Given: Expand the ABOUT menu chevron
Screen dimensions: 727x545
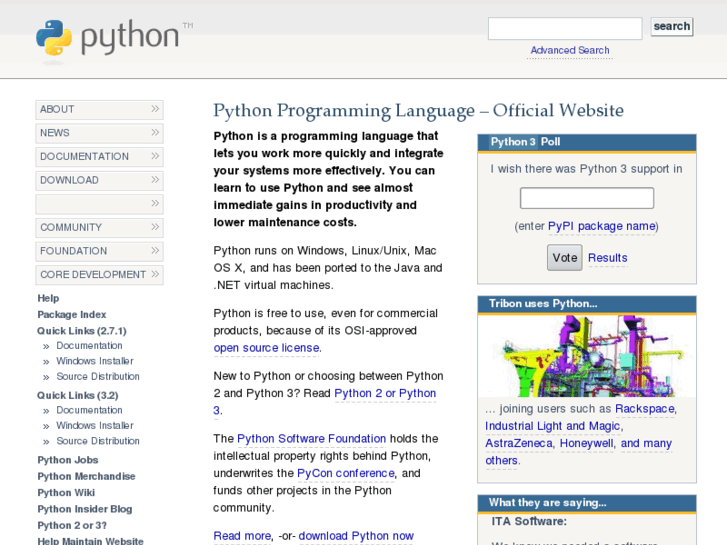Looking at the screenshot, I should tap(155, 109).
